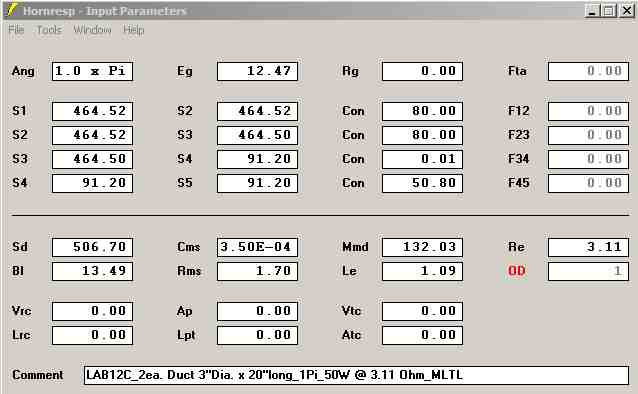Select the Vtc field
This screenshot has height=394, width=638.
[x=422, y=311]
